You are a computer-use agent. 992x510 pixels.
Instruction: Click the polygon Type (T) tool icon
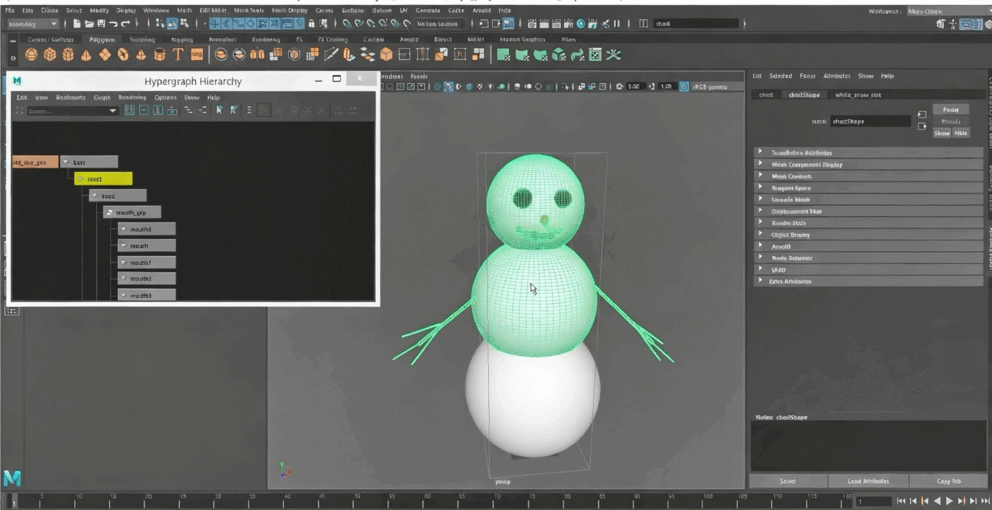(x=178, y=55)
